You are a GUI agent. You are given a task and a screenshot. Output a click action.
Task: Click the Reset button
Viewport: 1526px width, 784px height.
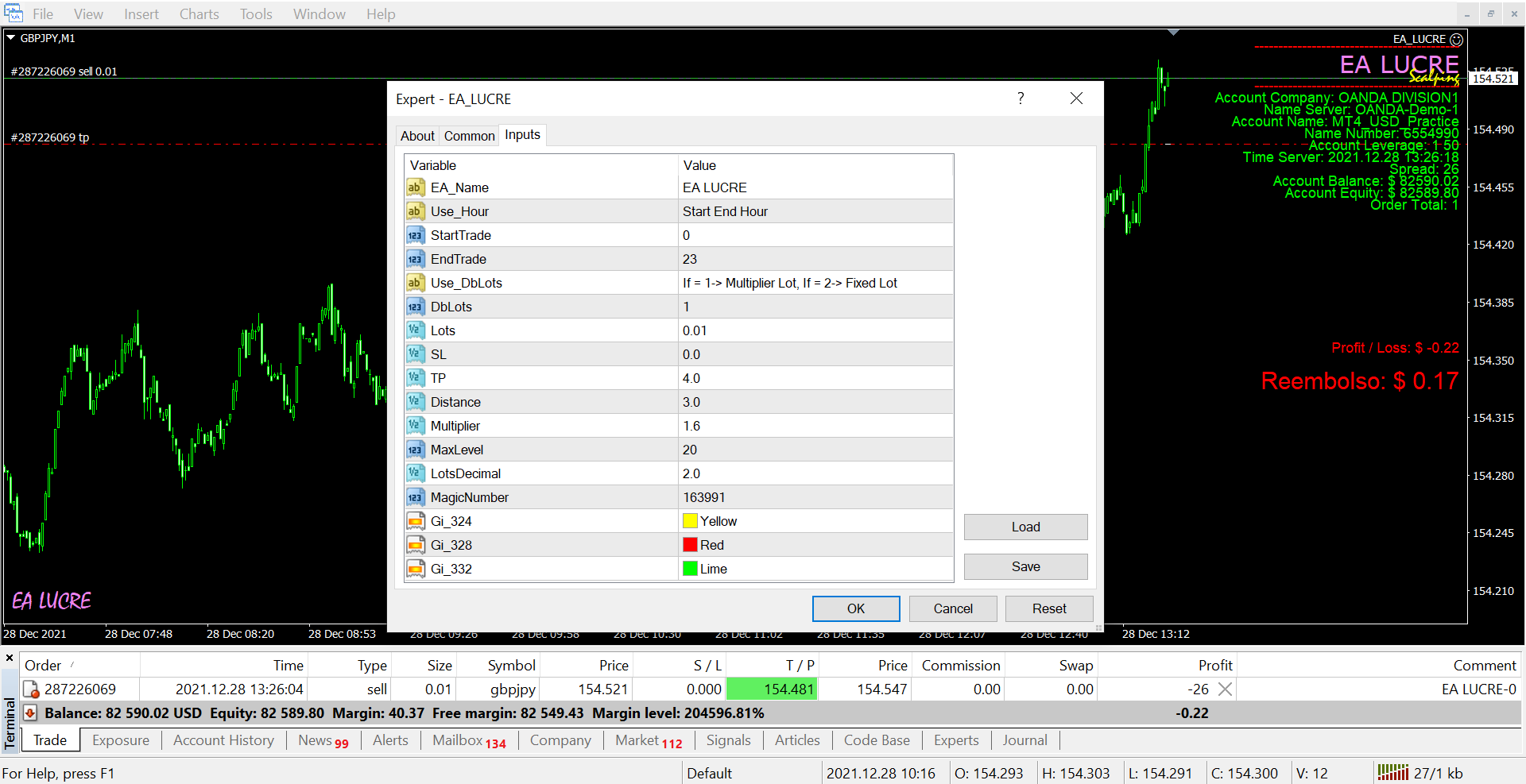(x=1048, y=608)
